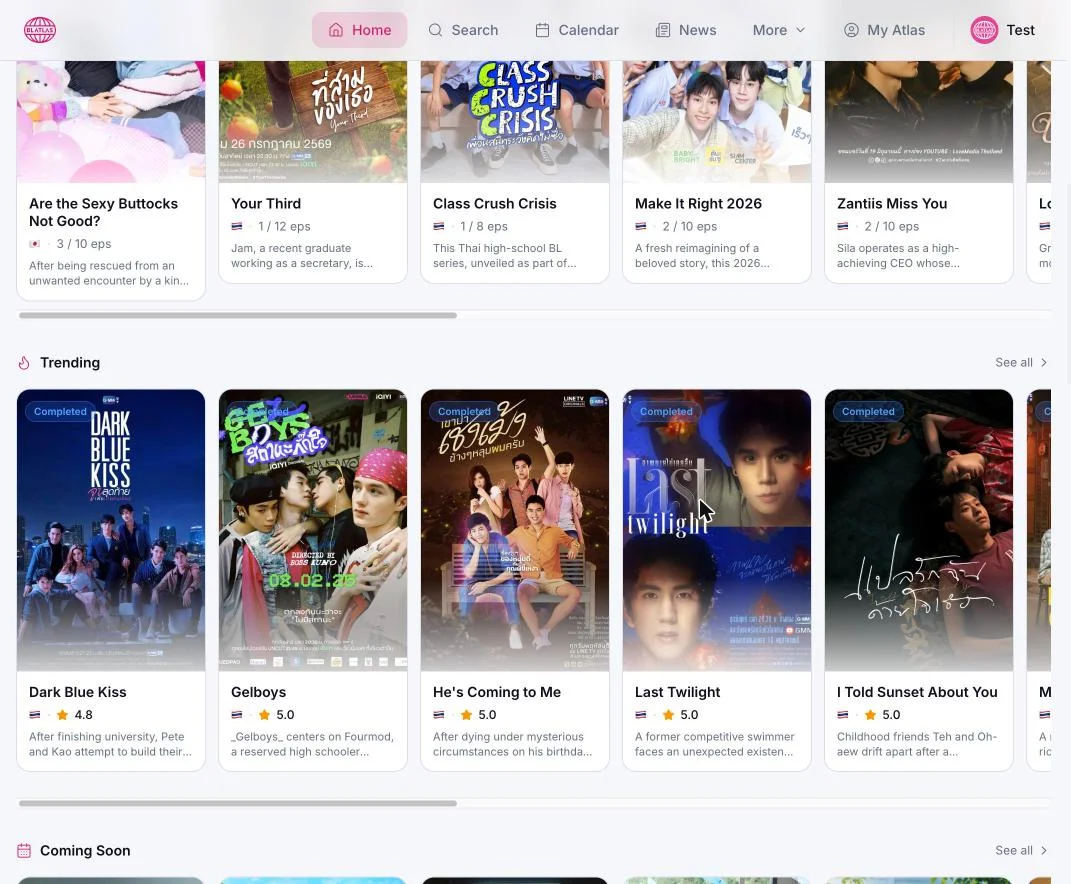The height and width of the screenshot is (884, 1071).
Task: Open the Home tab
Action: (x=359, y=30)
